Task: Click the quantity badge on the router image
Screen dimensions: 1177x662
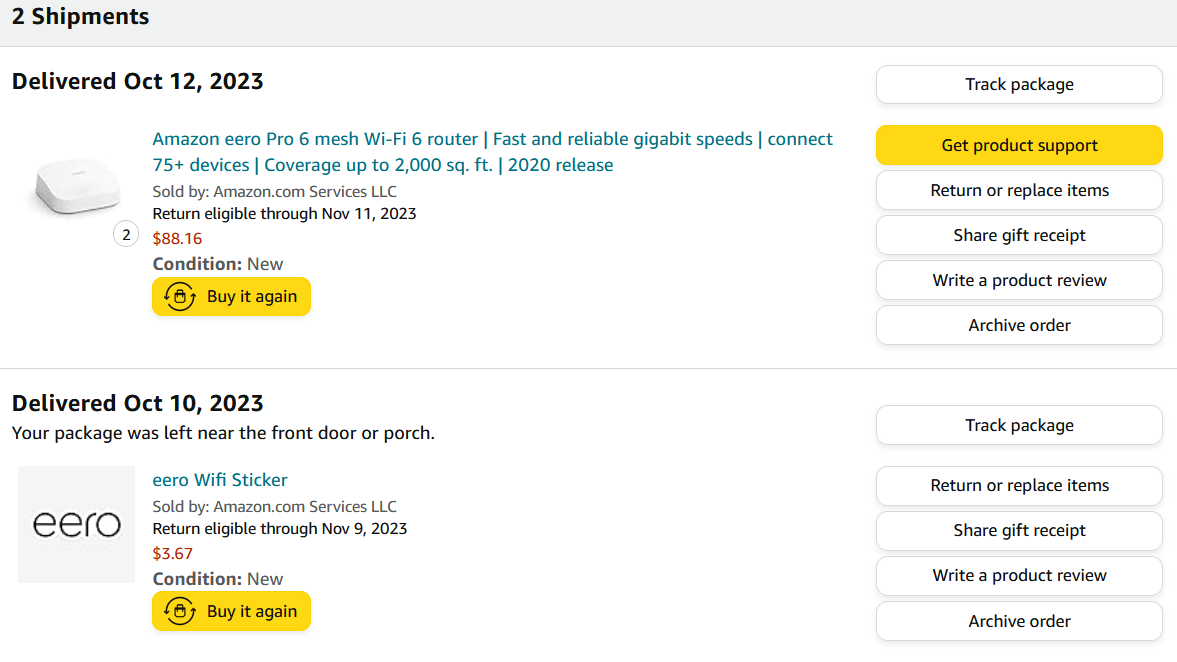Action: [x=126, y=235]
